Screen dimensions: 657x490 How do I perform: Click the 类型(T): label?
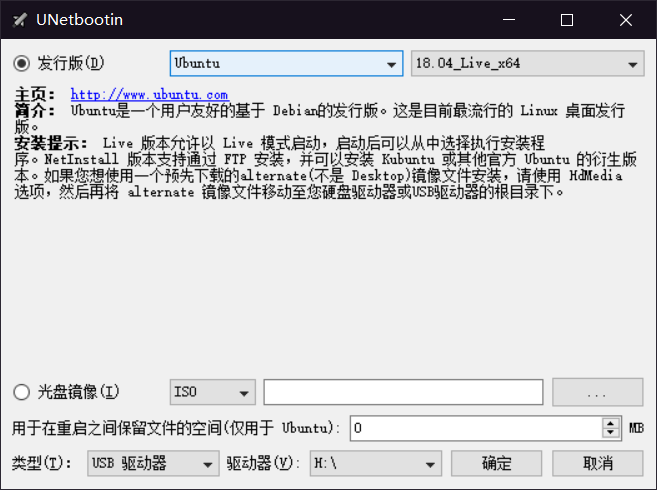click(41, 464)
